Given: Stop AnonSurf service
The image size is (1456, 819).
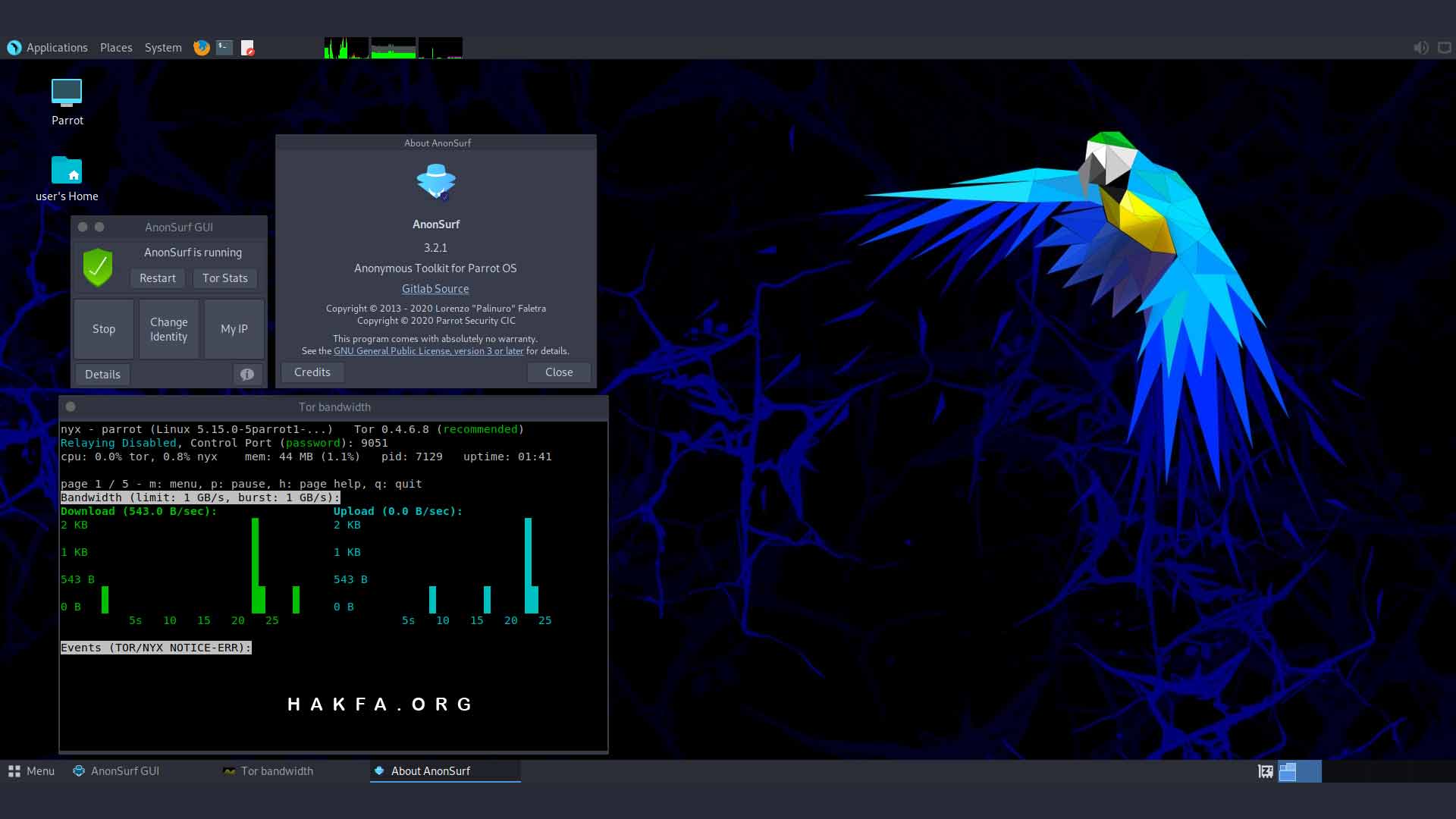Looking at the screenshot, I should pos(104,329).
